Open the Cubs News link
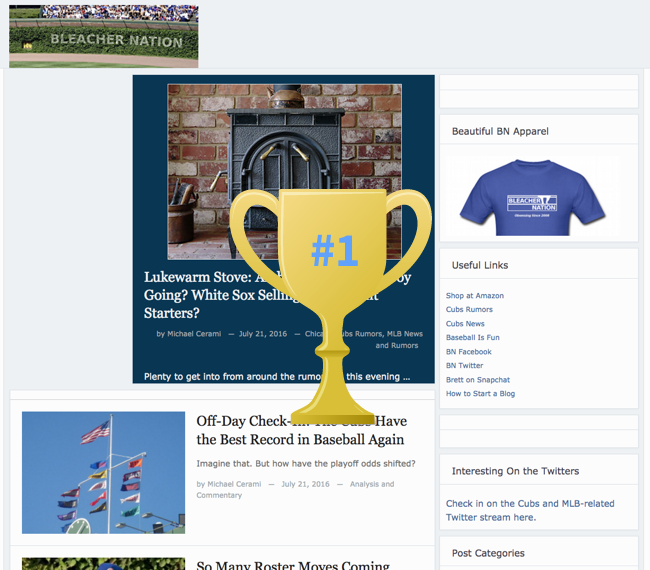This screenshot has height=570, width=650. [465, 324]
